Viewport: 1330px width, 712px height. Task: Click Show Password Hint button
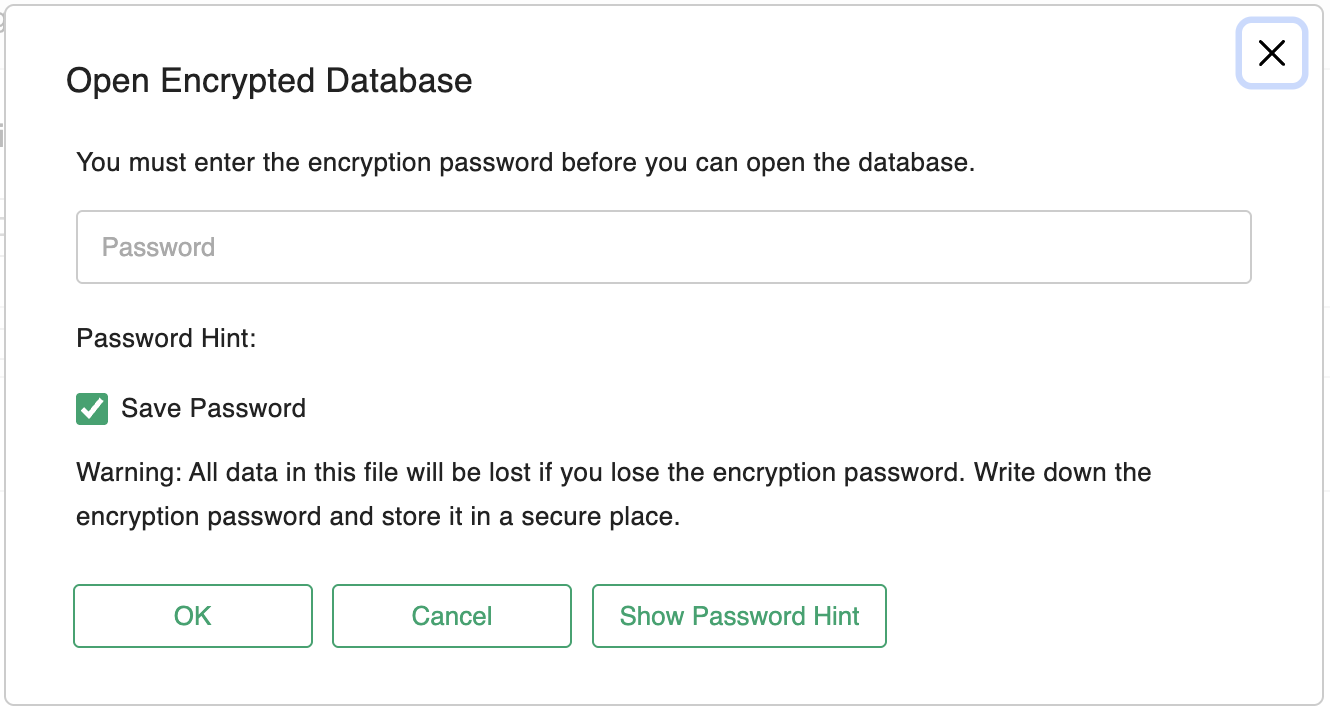739,616
